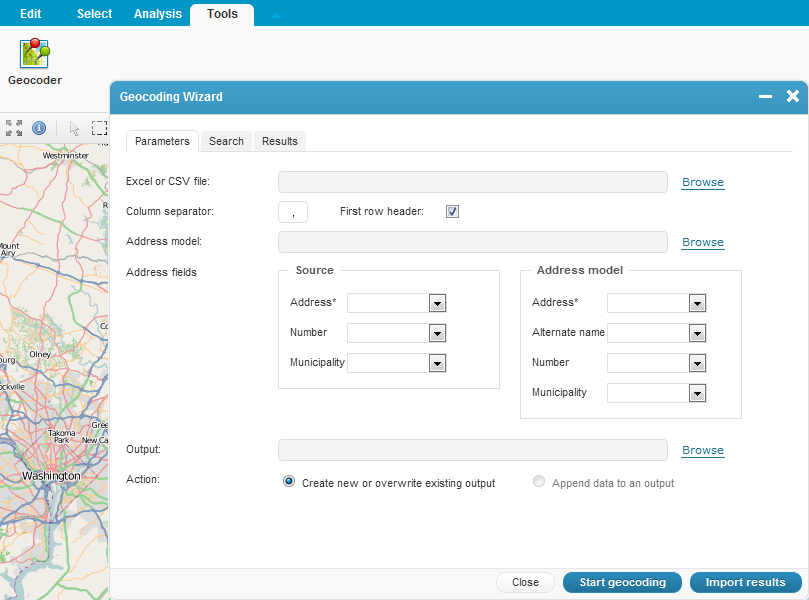The image size is (809, 600).
Task: Click the Column separator input field
Action: (292, 211)
